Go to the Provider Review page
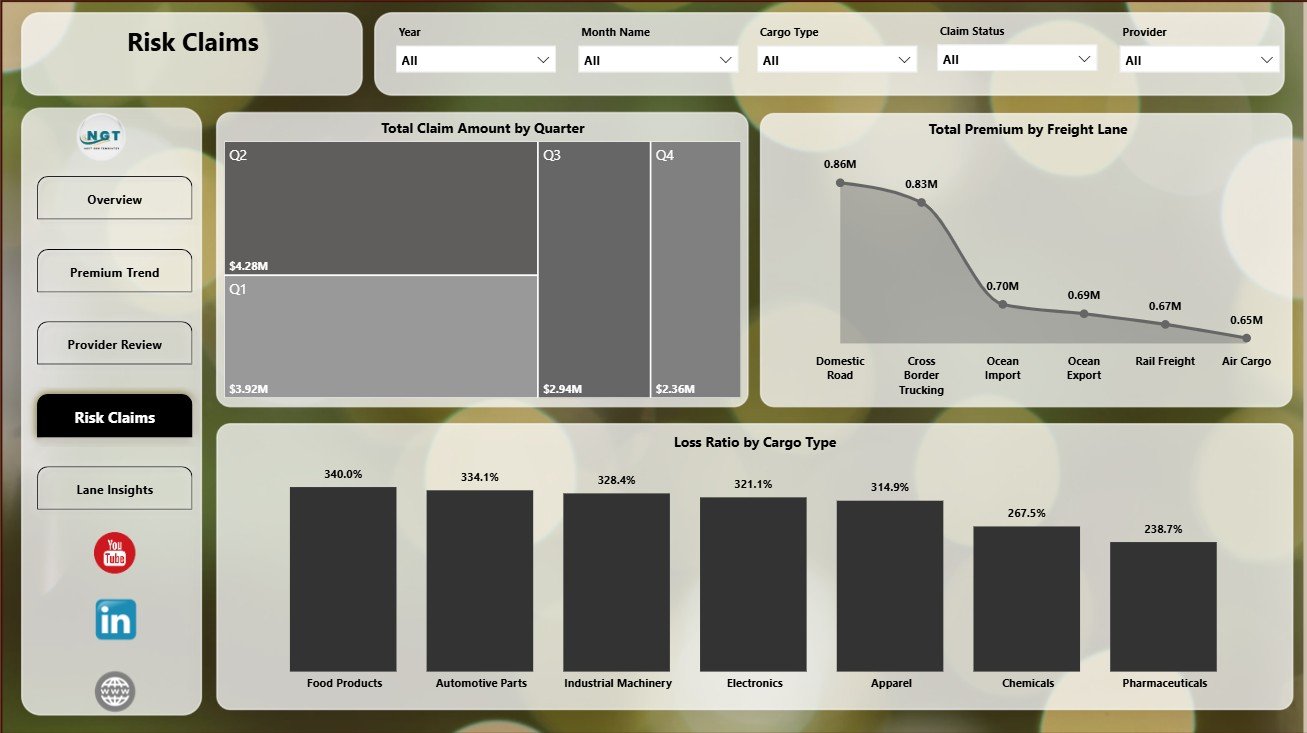Screen dimensions: 1307x733 click(x=115, y=344)
